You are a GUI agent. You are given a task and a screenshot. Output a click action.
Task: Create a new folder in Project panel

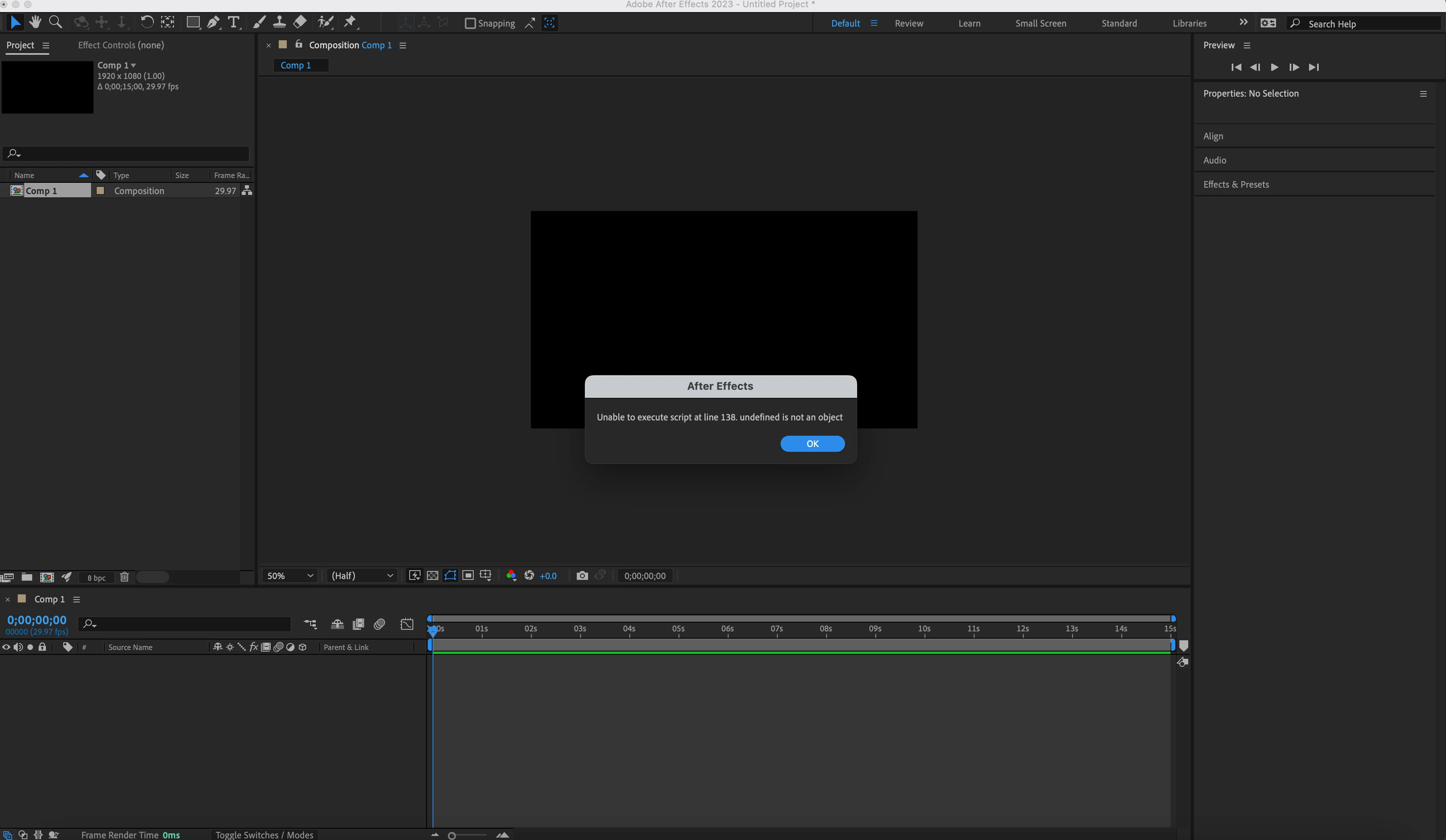coord(27,577)
